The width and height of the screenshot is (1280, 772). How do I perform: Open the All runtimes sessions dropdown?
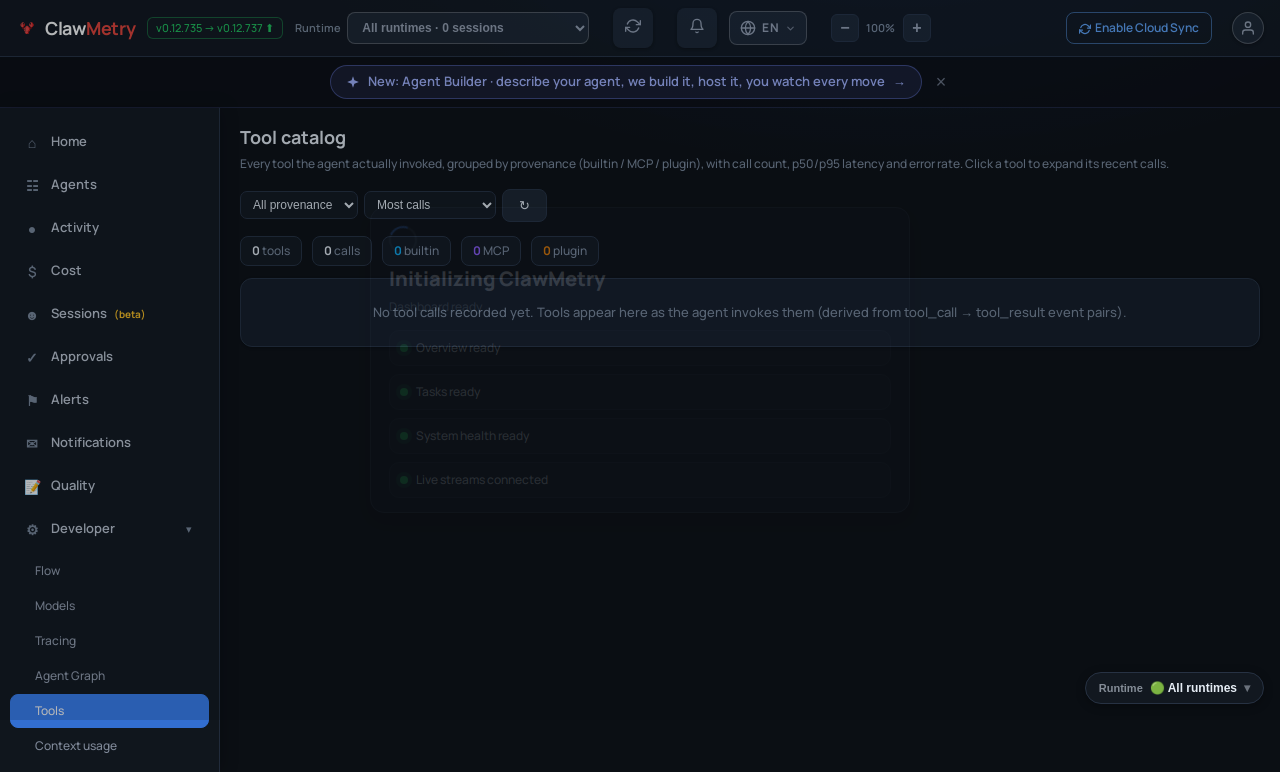coord(468,28)
